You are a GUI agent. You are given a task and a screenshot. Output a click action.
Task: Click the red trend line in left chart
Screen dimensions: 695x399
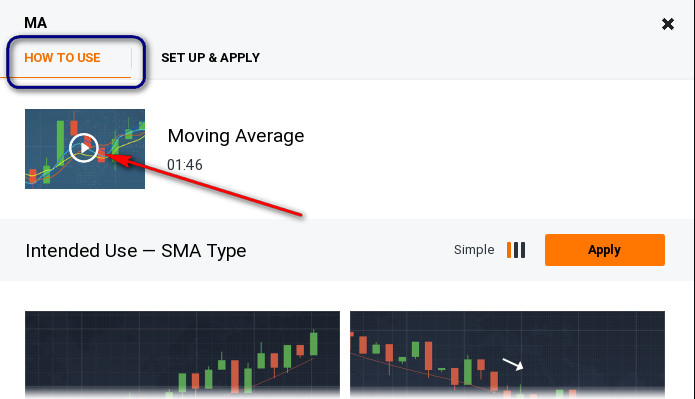[x=282, y=374]
